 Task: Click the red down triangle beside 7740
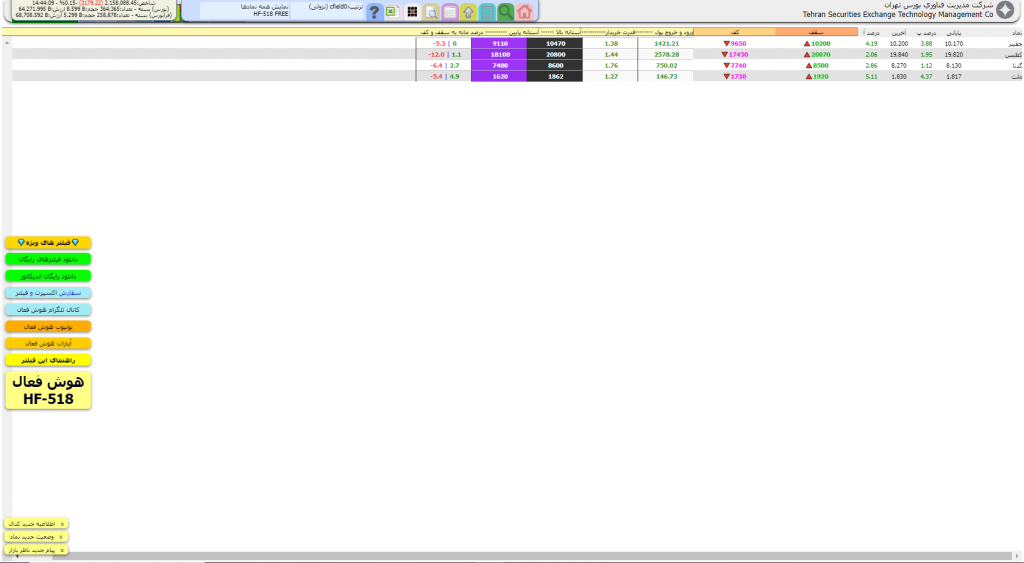(726, 66)
